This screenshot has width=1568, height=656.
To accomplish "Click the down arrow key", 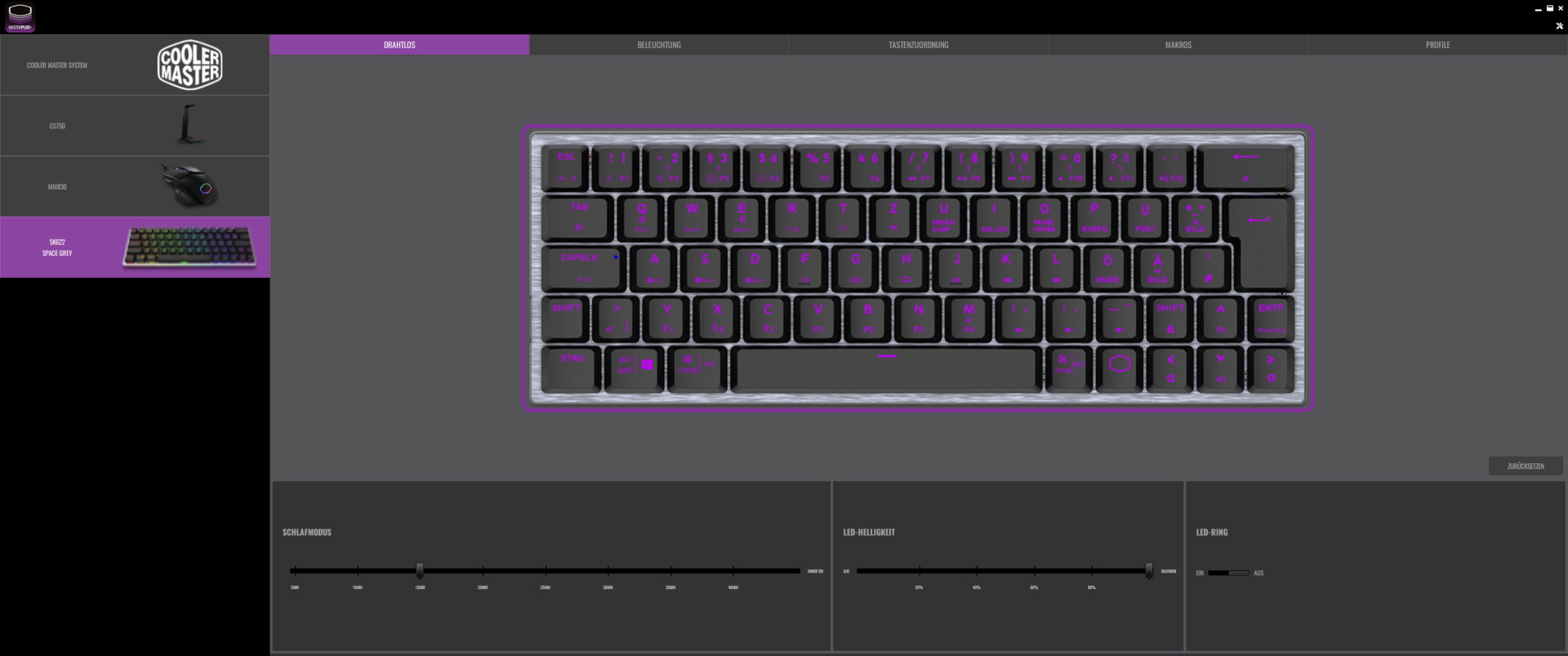I will (x=1220, y=368).
